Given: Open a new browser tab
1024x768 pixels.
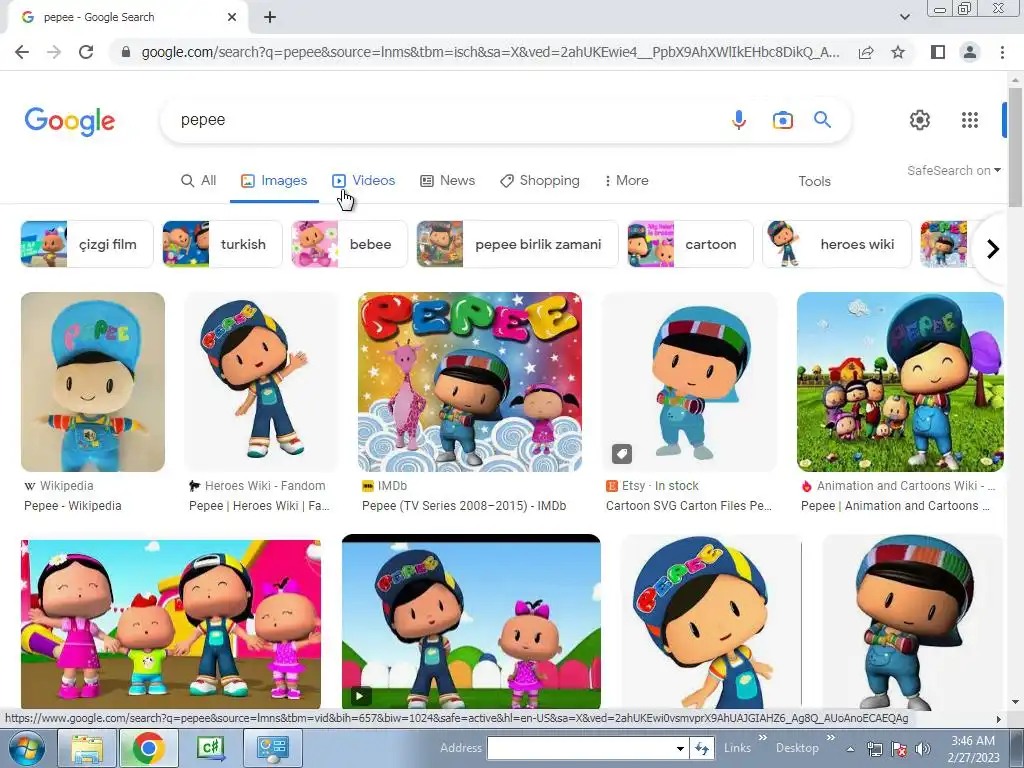Looking at the screenshot, I should click(270, 18).
